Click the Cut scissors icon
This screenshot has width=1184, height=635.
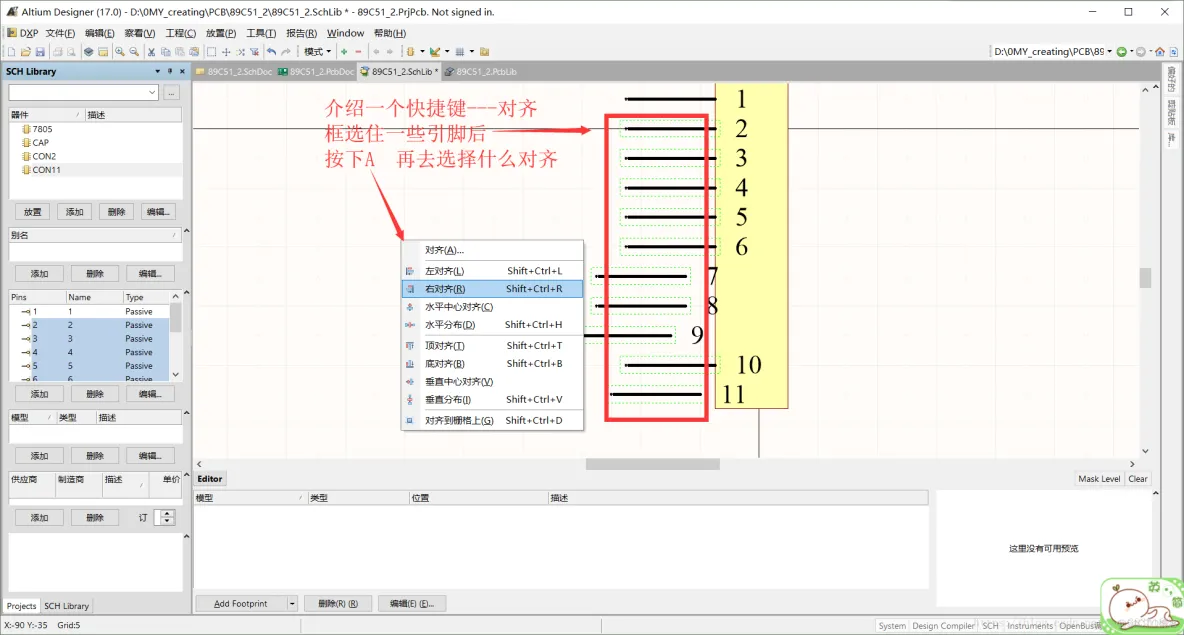[151, 52]
